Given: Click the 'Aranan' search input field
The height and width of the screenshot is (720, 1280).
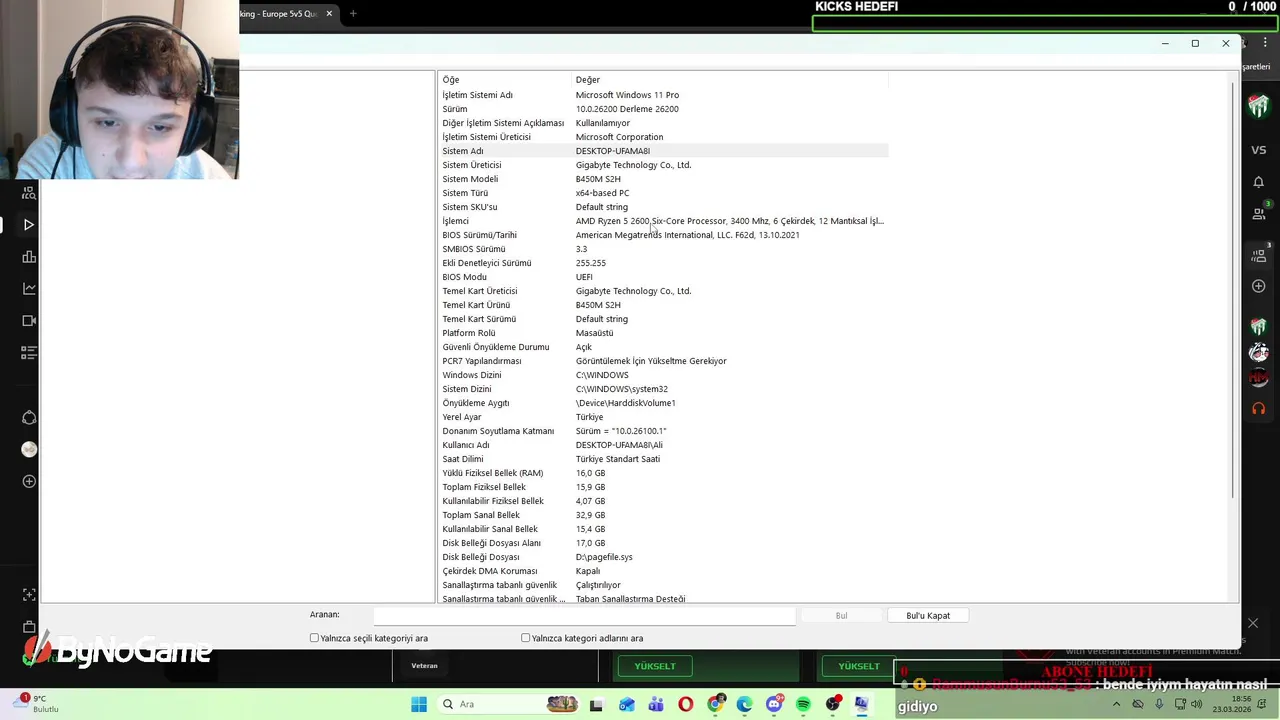Looking at the screenshot, I should point(584,616).
